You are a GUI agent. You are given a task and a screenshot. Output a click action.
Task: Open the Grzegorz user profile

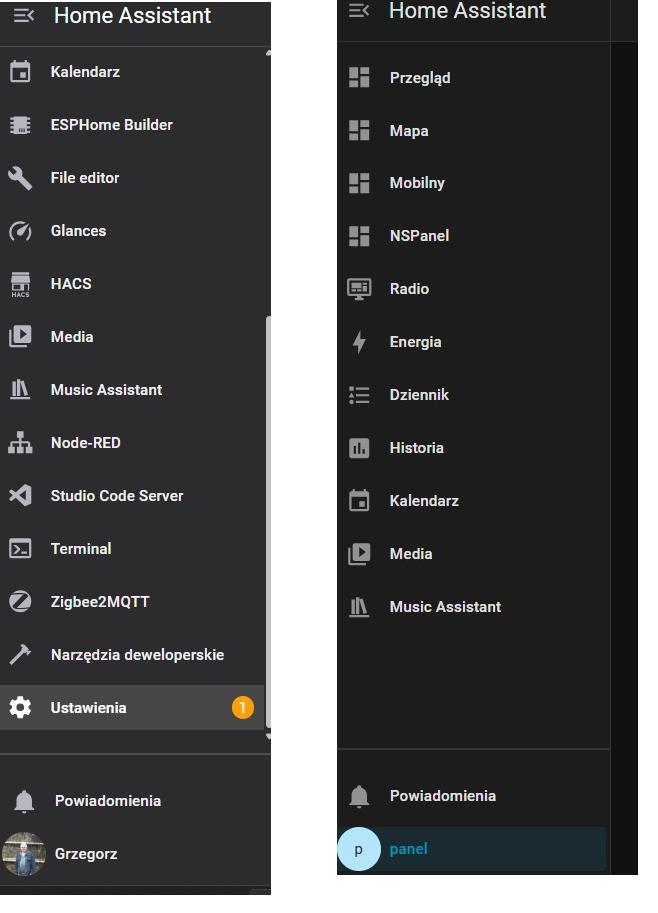pos(86,854)
